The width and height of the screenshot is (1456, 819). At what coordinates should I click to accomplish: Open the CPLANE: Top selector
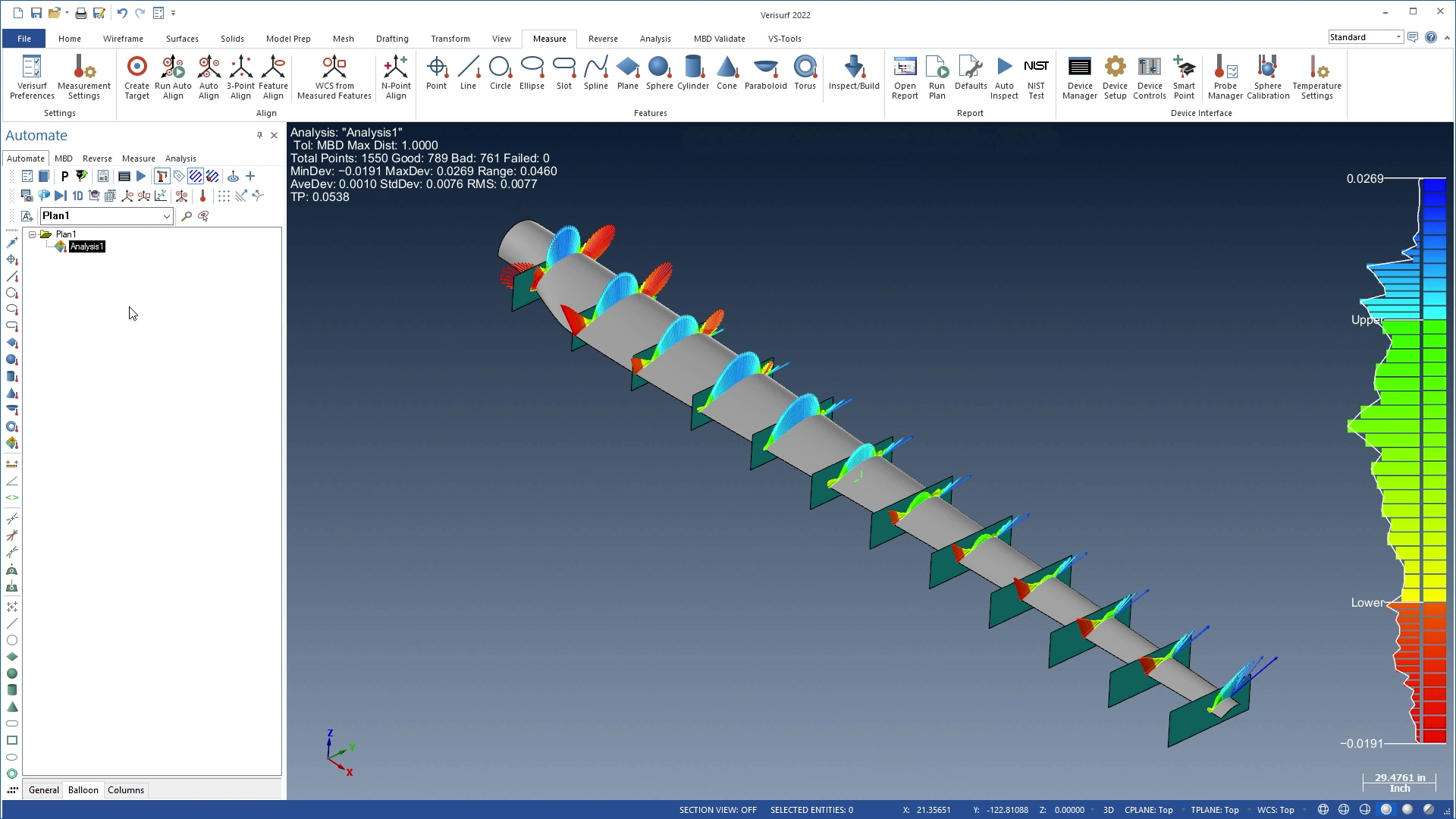click(1148, 810)
